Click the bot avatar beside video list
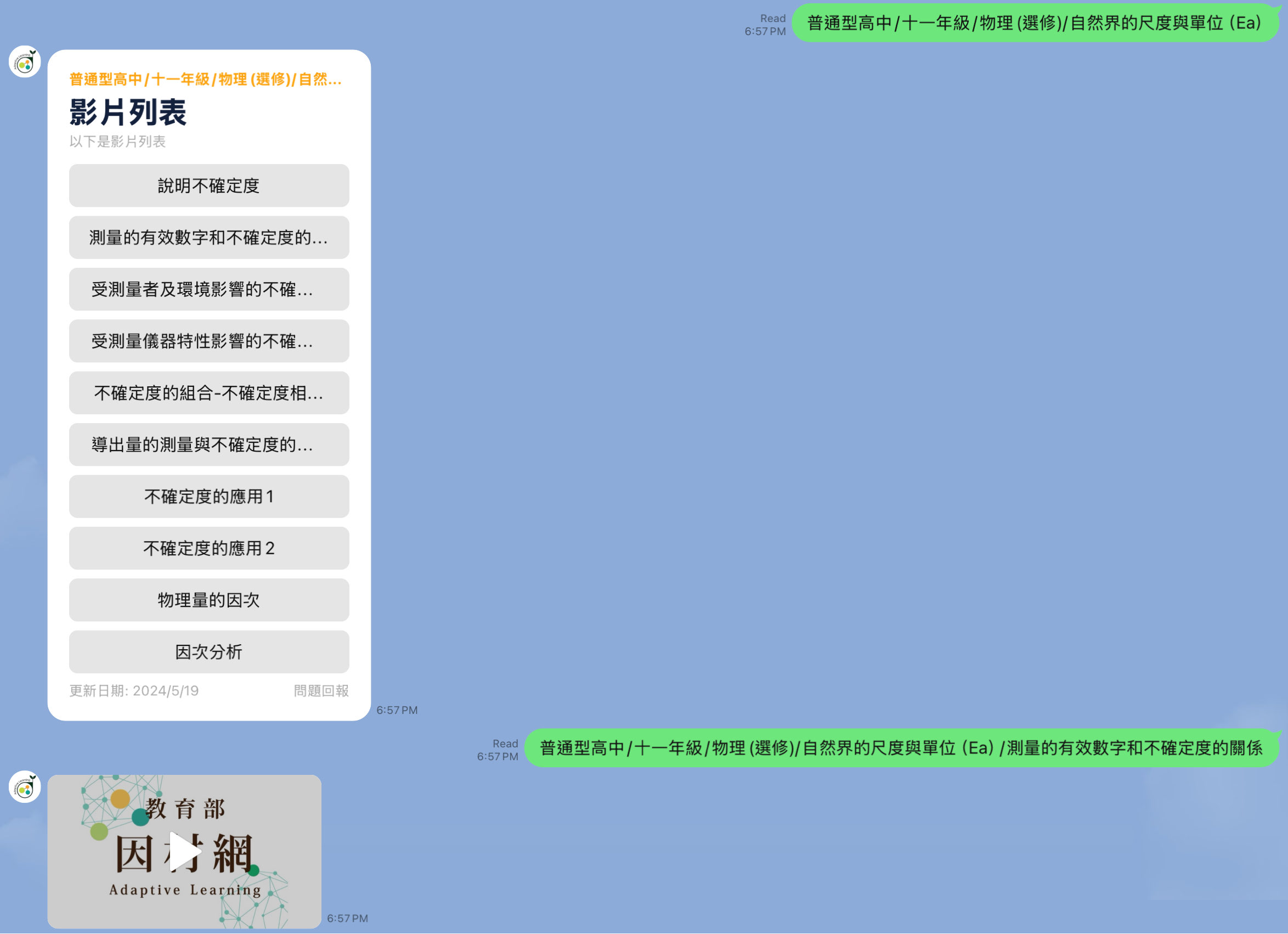 point(25,62)
